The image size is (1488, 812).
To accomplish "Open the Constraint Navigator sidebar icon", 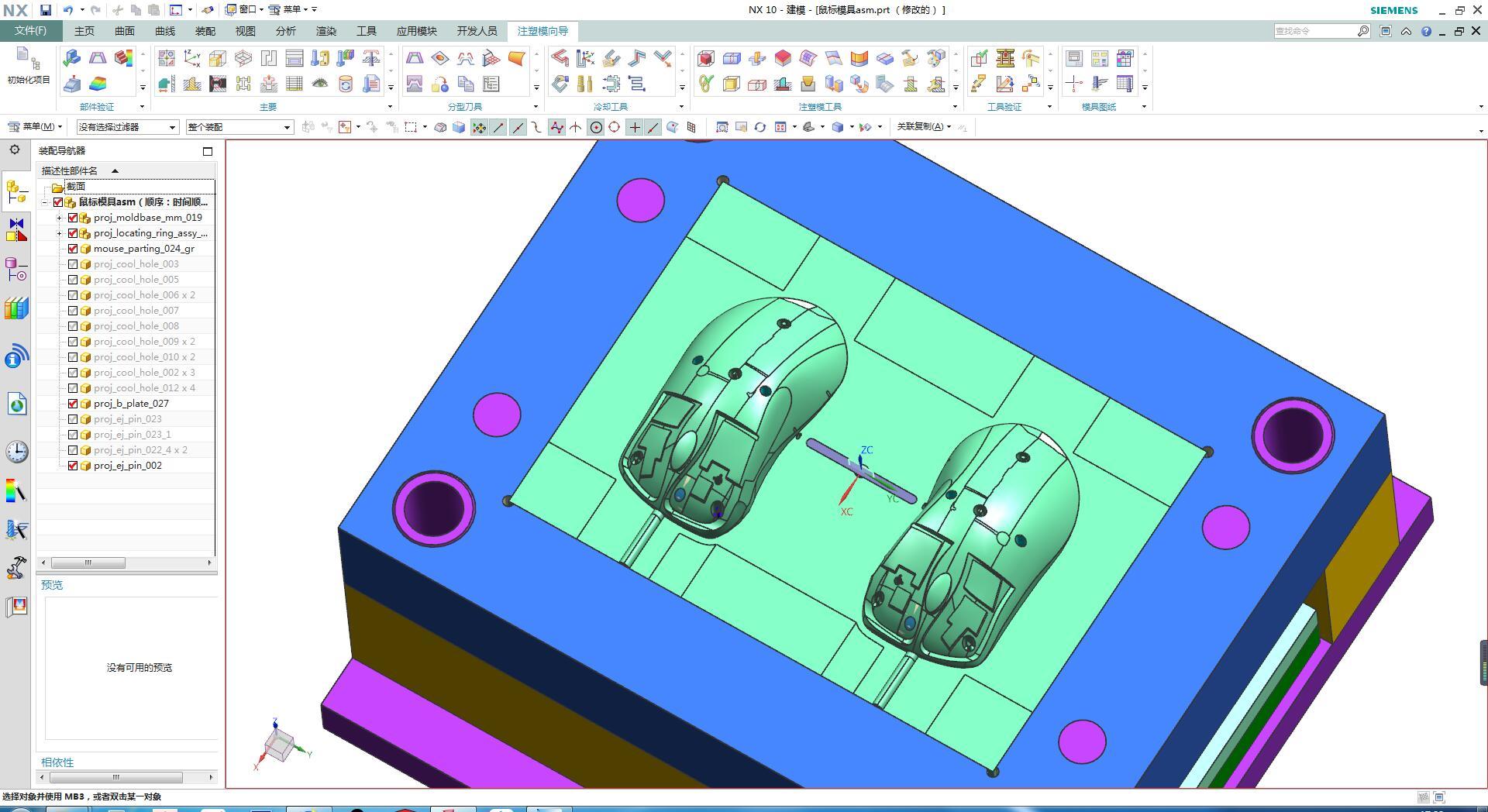I will point(16,230).
